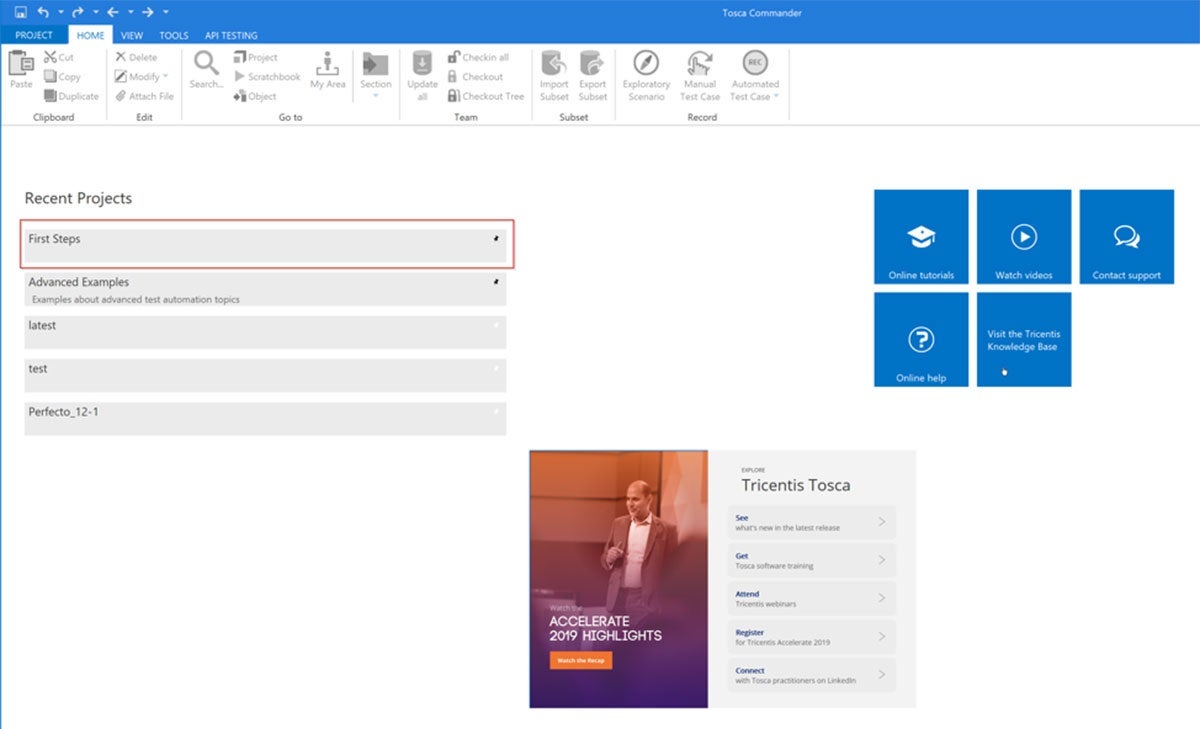Click Cut in the Clipboard group
1200x729 pixels.
[59, 58]
